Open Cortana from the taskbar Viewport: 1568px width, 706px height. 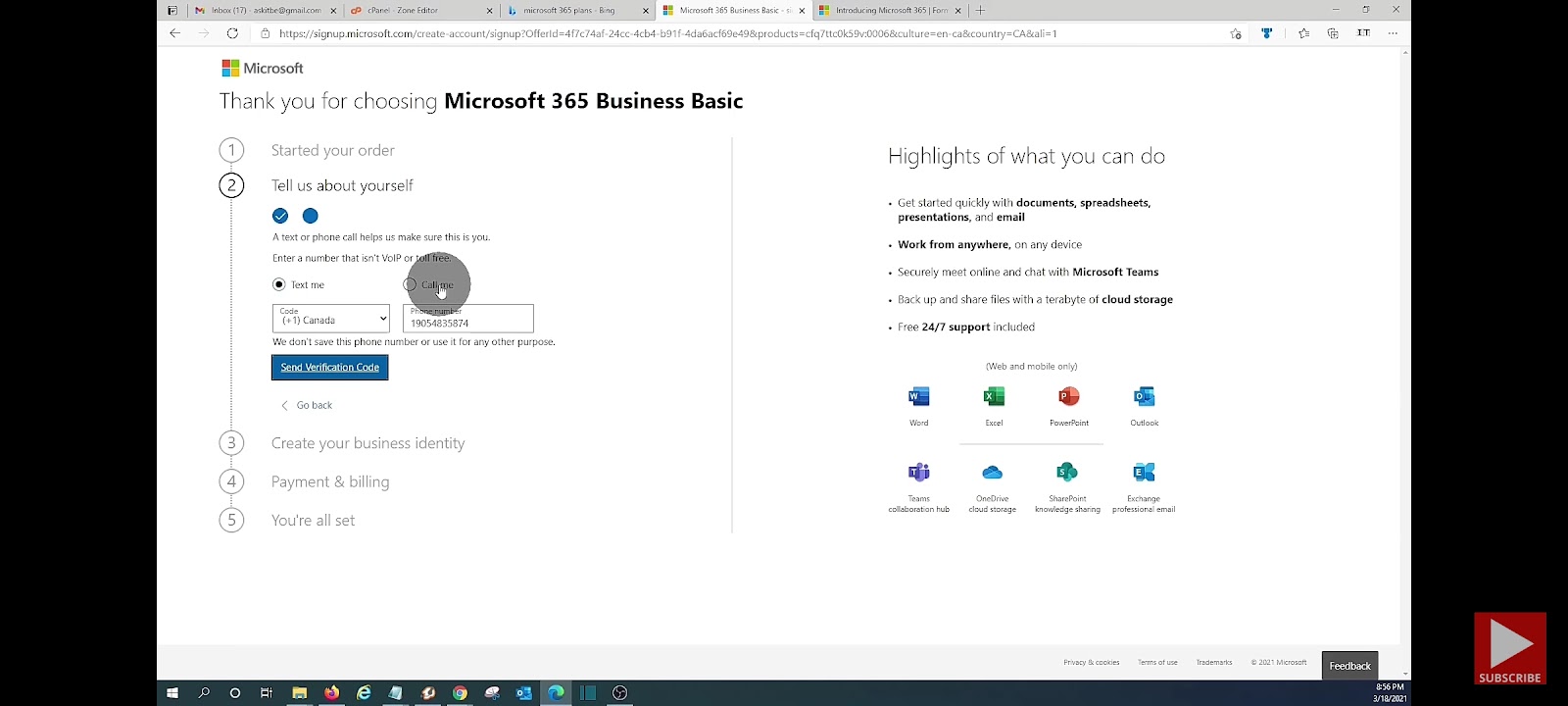[235, 693]
